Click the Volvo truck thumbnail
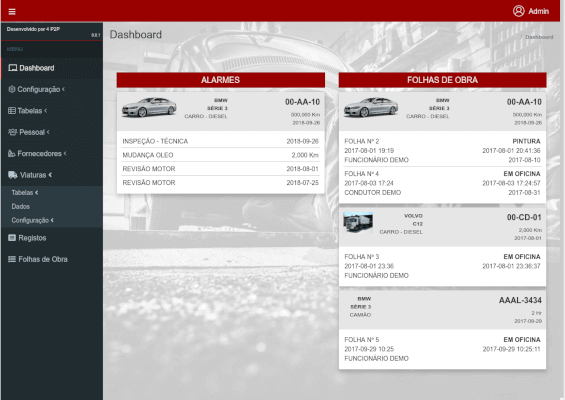Screen dimensions: 565x400 coord(358,222)
